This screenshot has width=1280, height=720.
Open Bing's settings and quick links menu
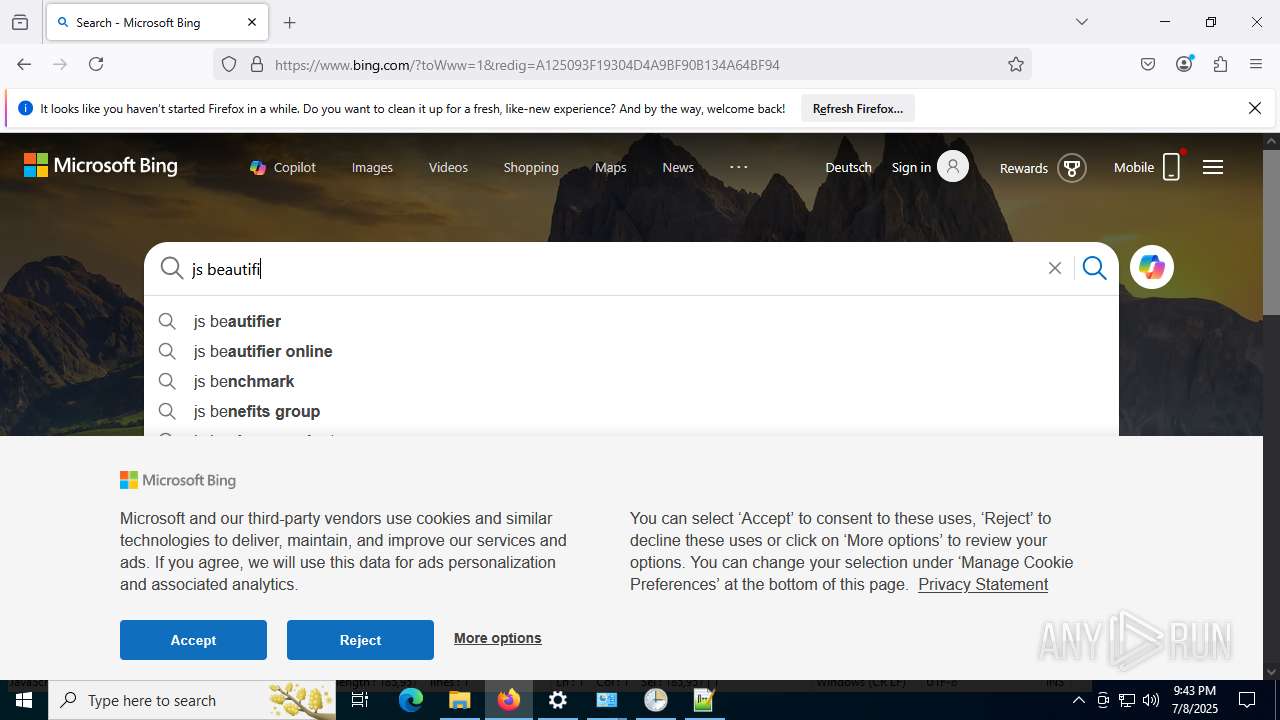(1213, 167)
